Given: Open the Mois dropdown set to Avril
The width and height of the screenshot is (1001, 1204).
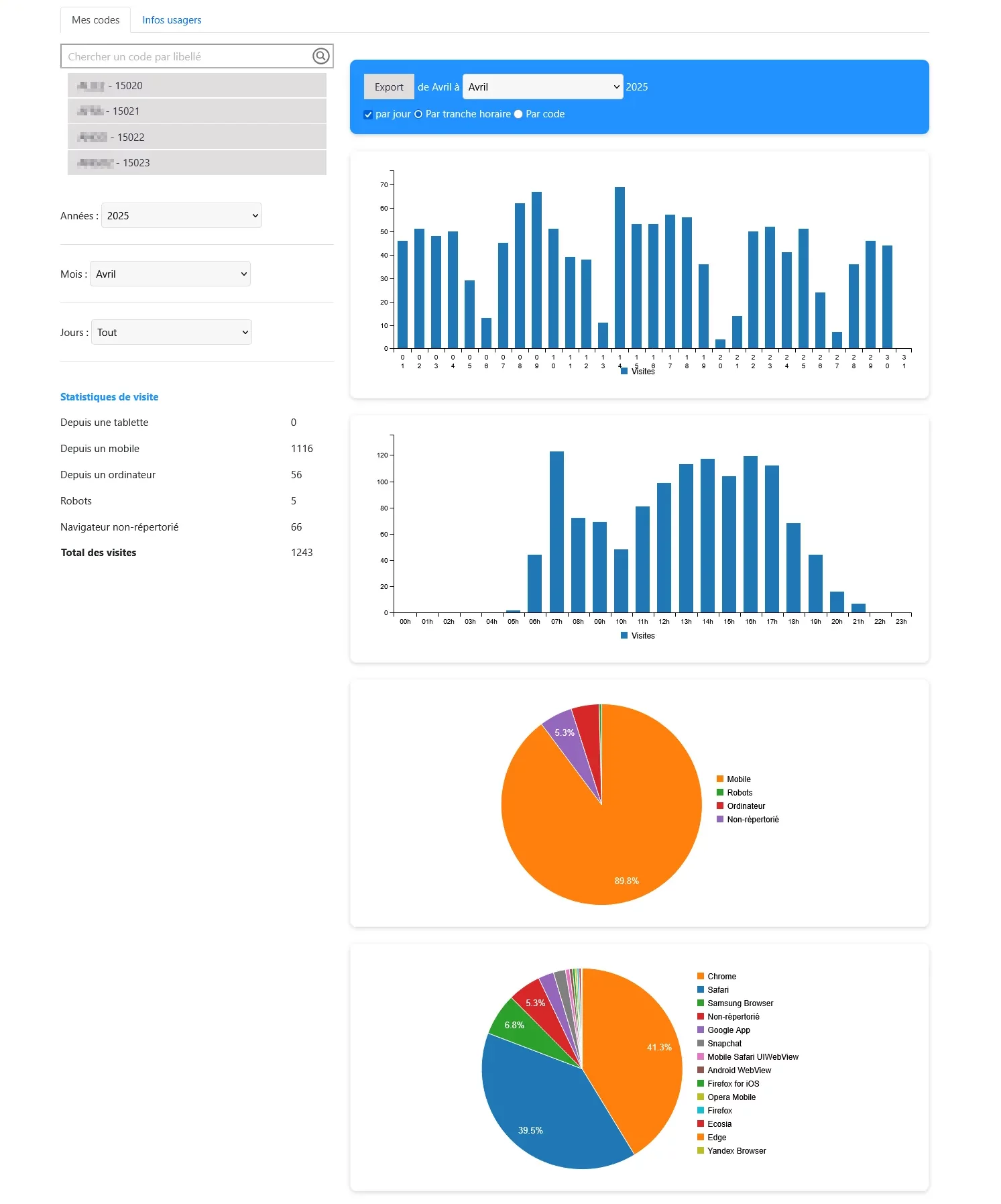Looking at the screenshot, I should tap(170, 274).
